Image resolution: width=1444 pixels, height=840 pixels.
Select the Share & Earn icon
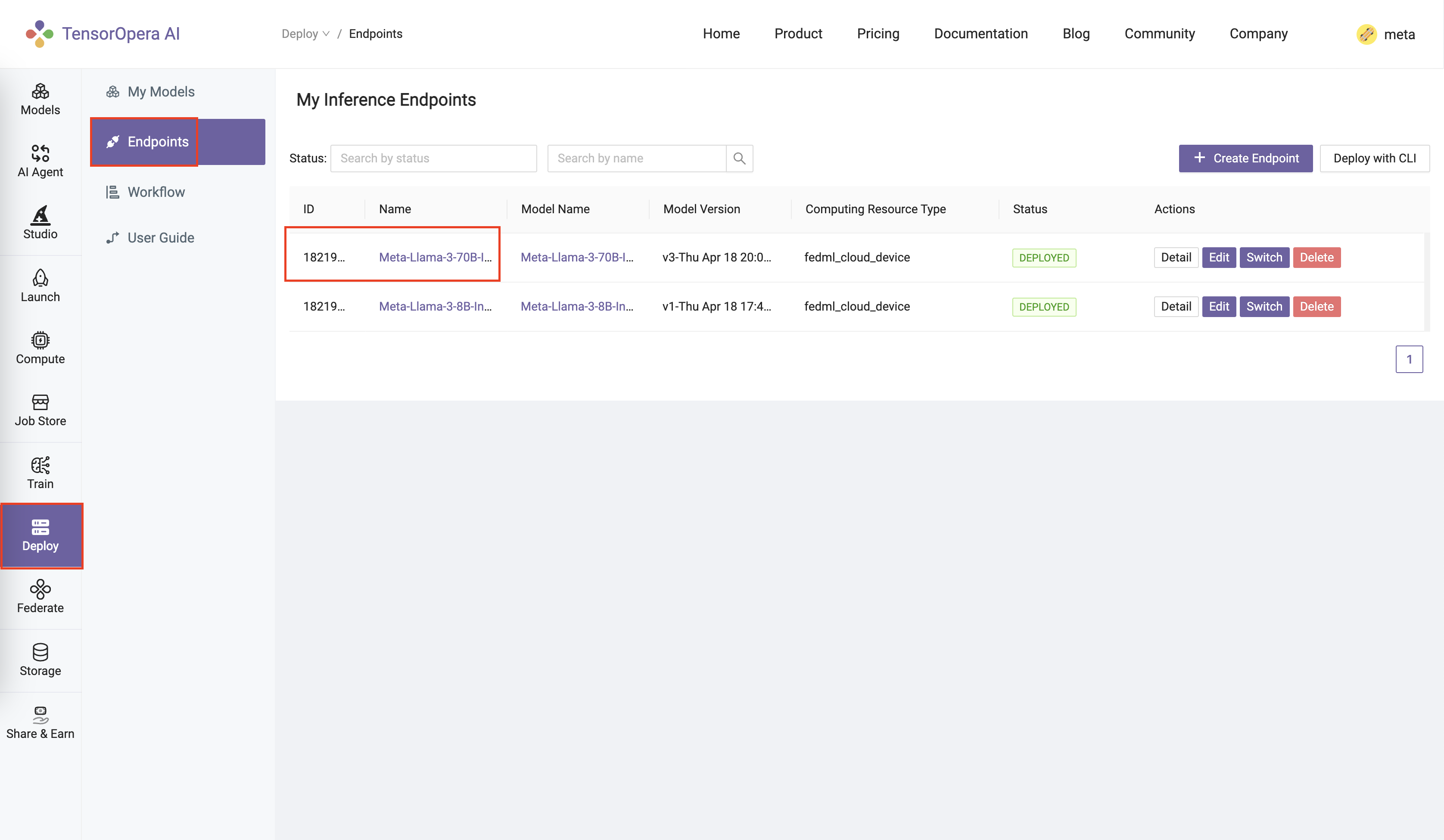pos(40,714)
